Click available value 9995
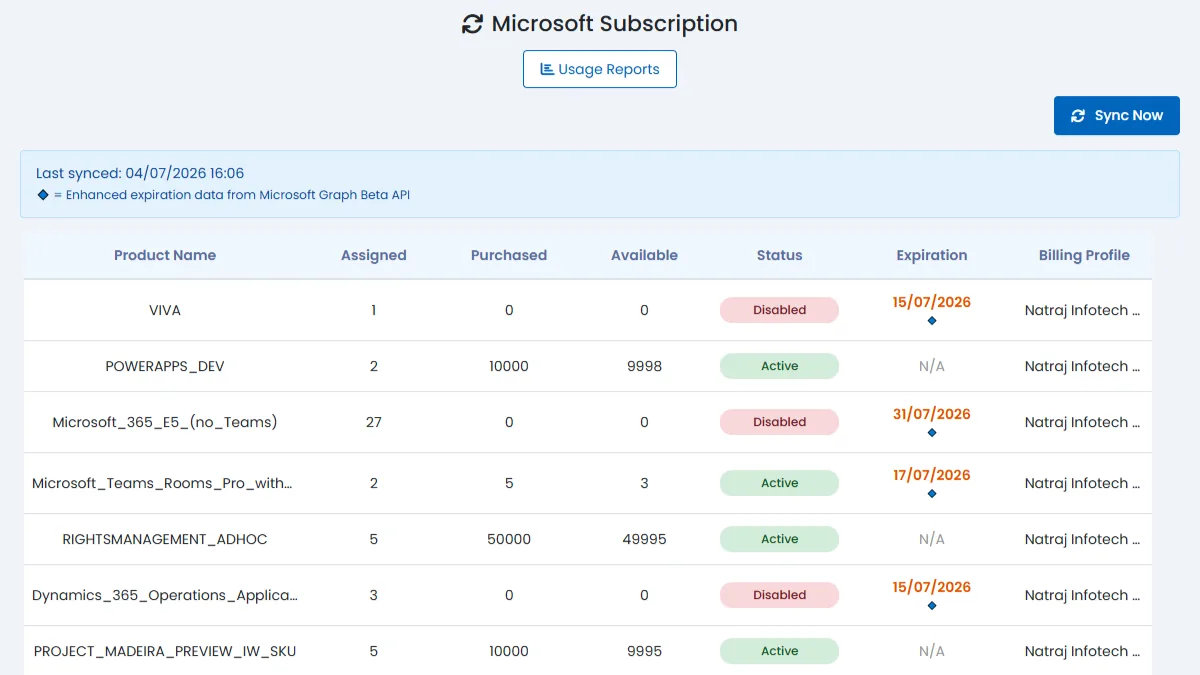Viewport: 1200px width, 675px height. (644, 651)
